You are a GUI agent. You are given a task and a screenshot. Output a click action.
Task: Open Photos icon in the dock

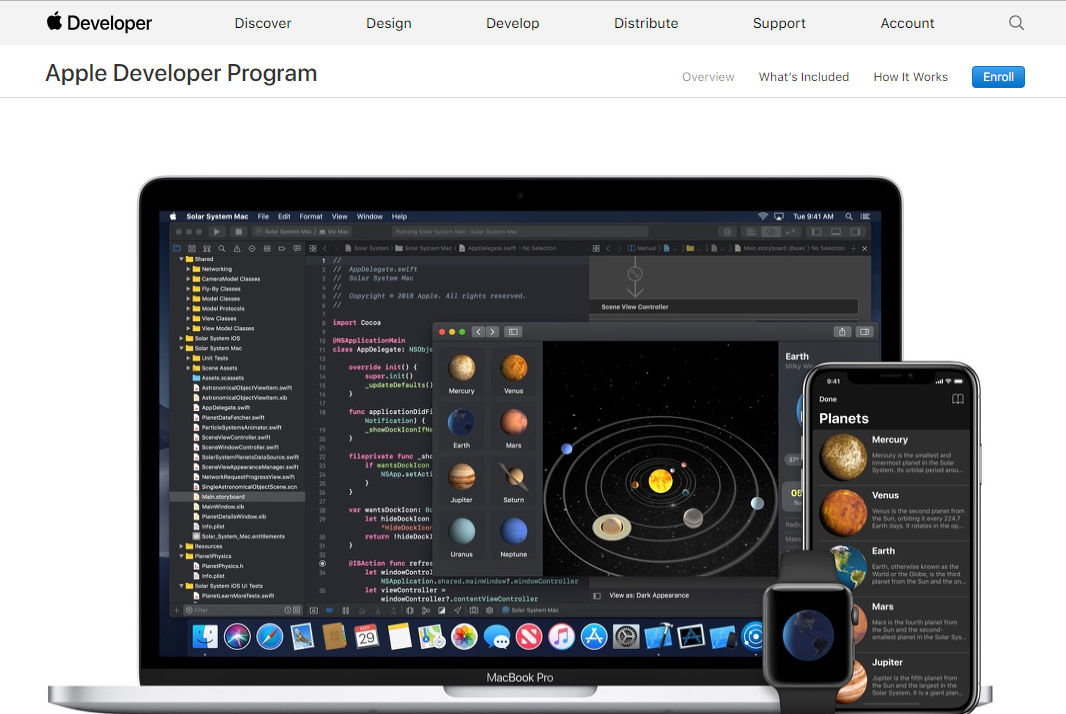tap(464, 636)
